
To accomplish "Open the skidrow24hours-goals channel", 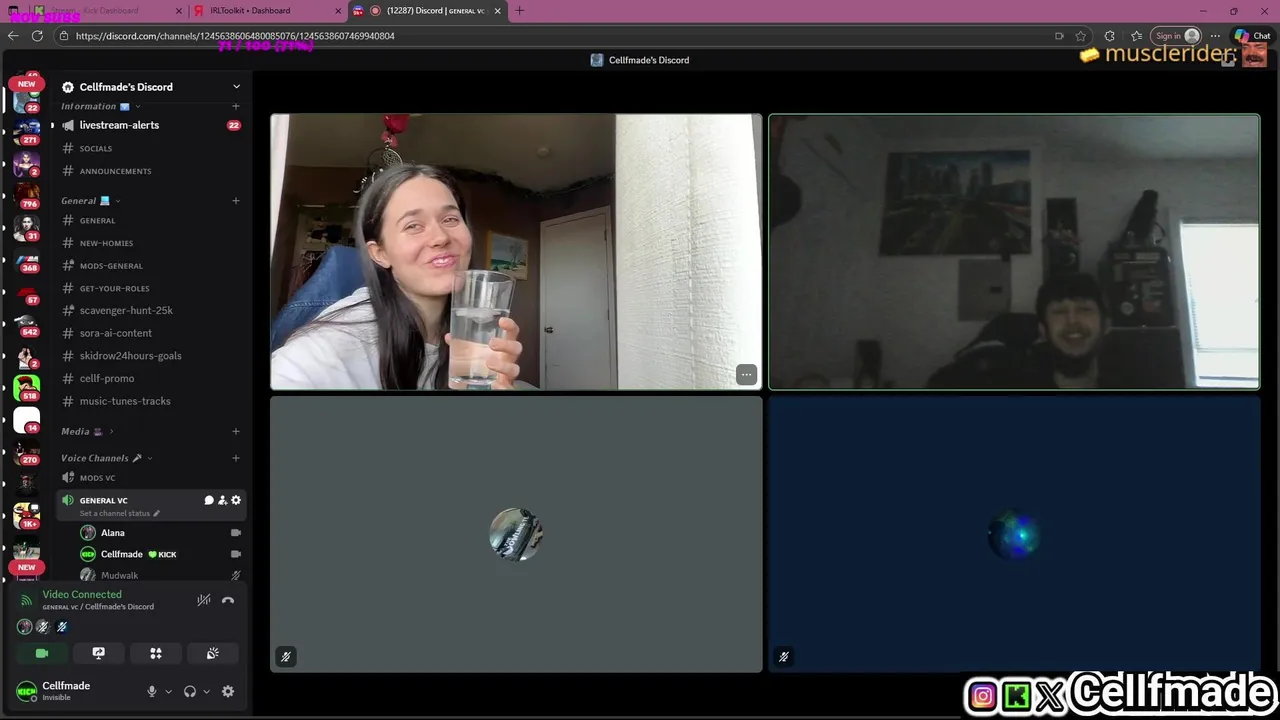I will click(x=150, y=356).
